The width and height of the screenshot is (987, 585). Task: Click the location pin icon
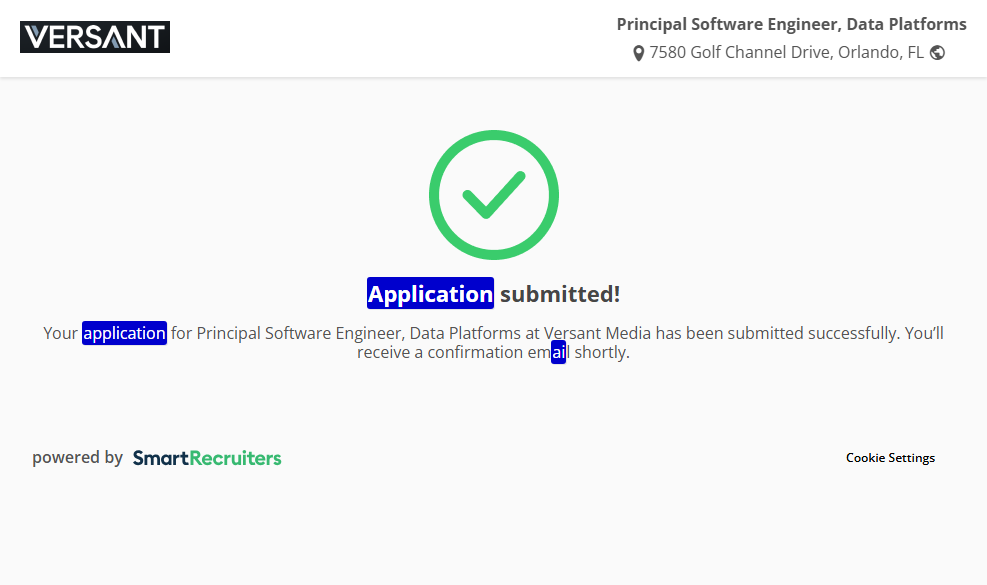639,53
